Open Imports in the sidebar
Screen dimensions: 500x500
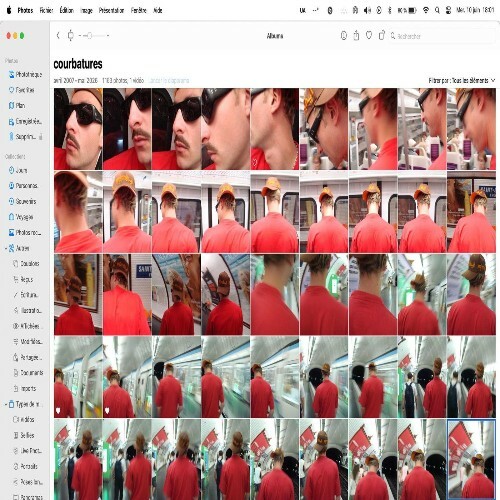click(x=25, y=388)
